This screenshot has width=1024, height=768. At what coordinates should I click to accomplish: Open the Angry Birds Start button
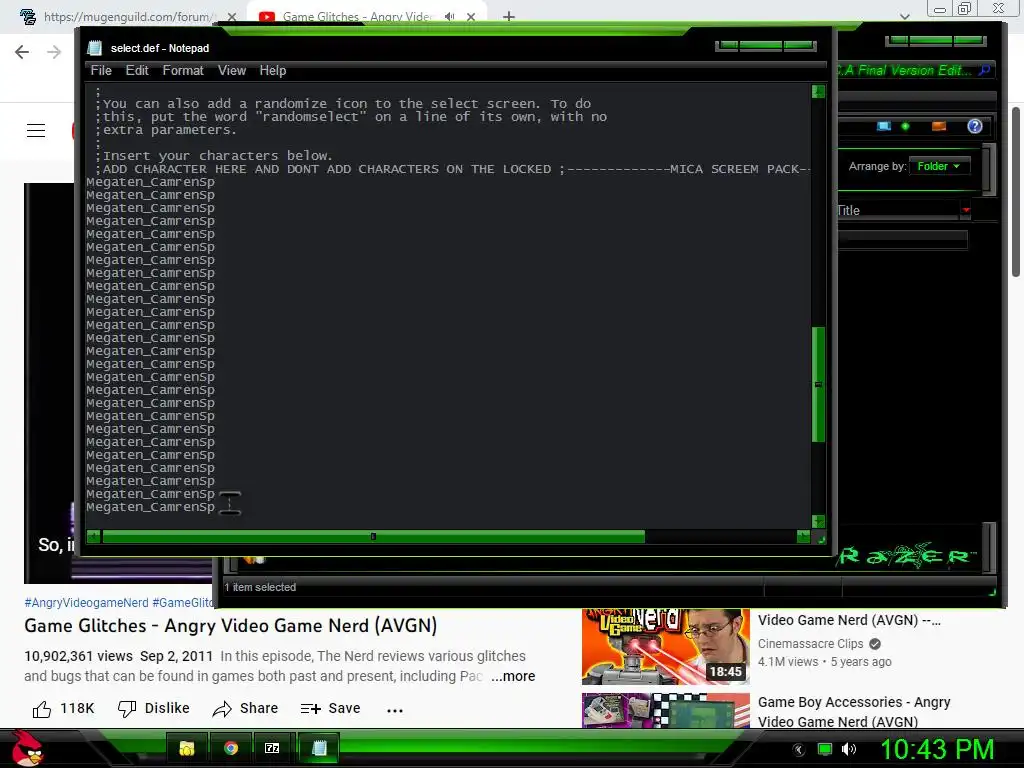27,748
